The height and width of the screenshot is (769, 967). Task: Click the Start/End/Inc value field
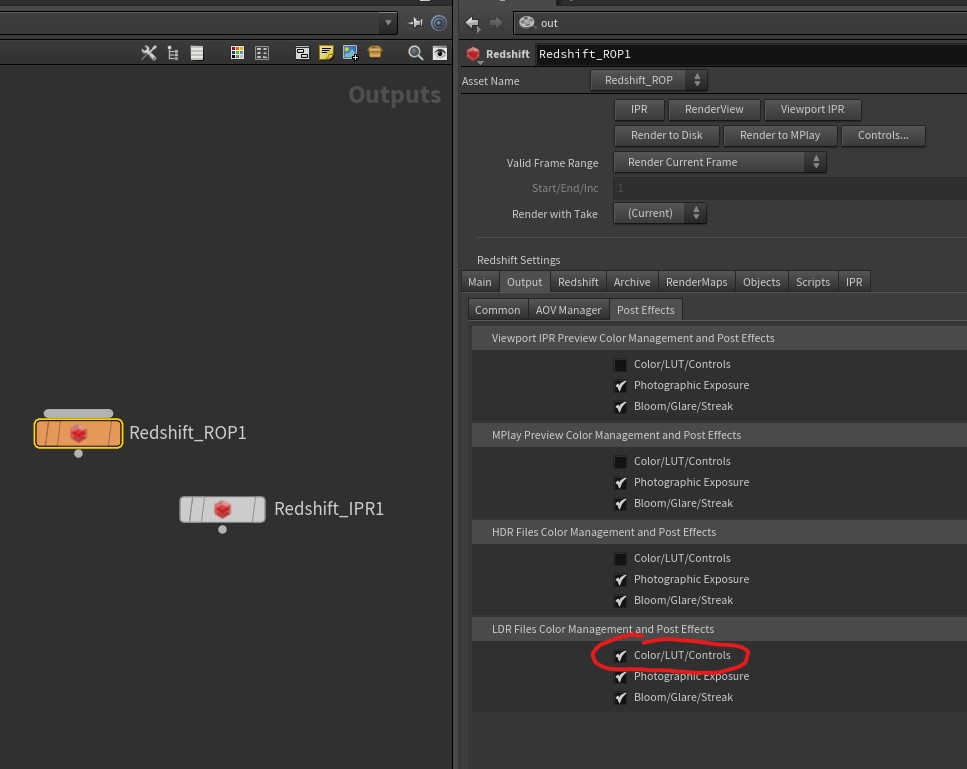(790, 188)
